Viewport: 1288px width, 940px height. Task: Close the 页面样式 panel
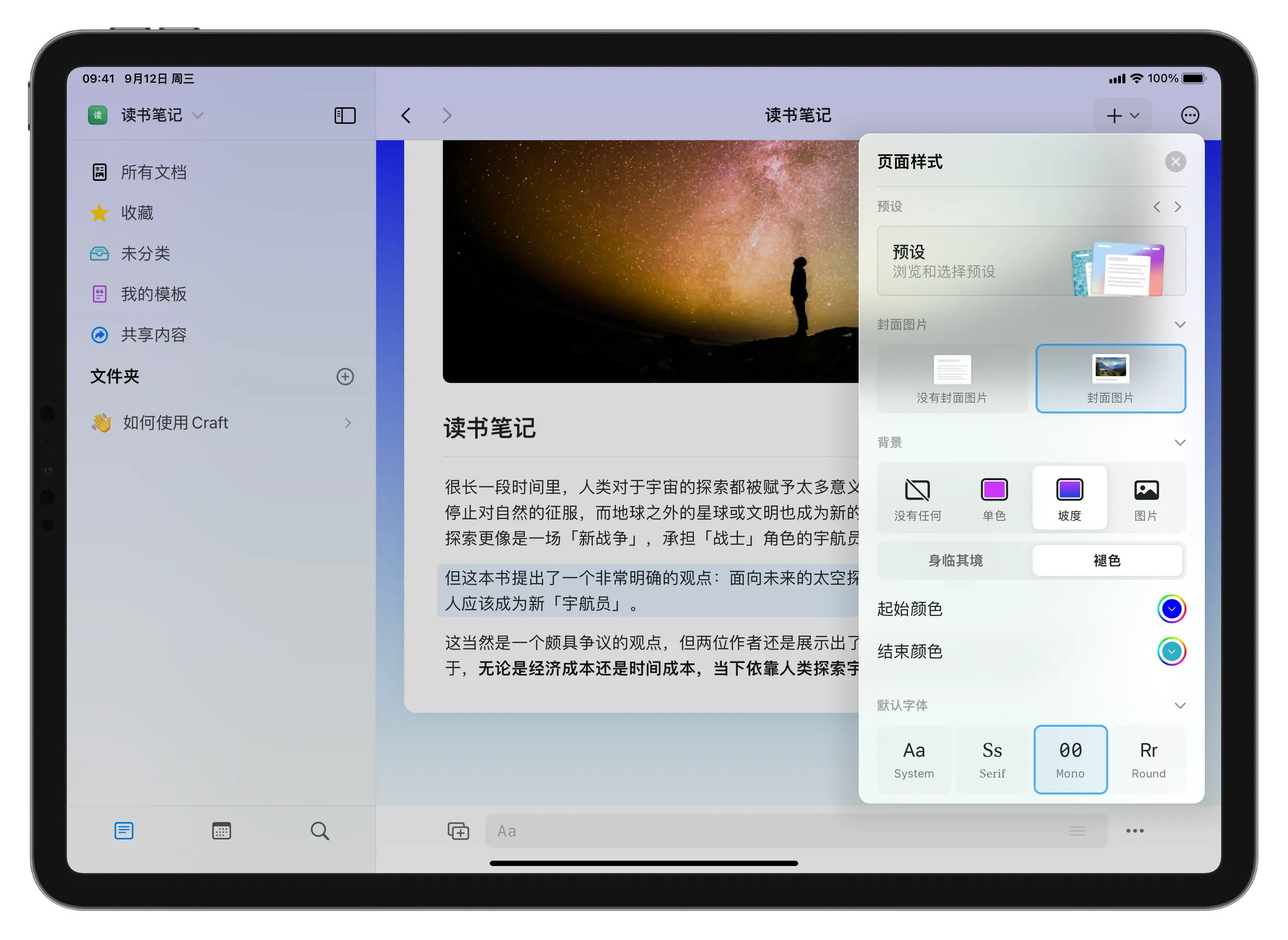point(1175,162)
